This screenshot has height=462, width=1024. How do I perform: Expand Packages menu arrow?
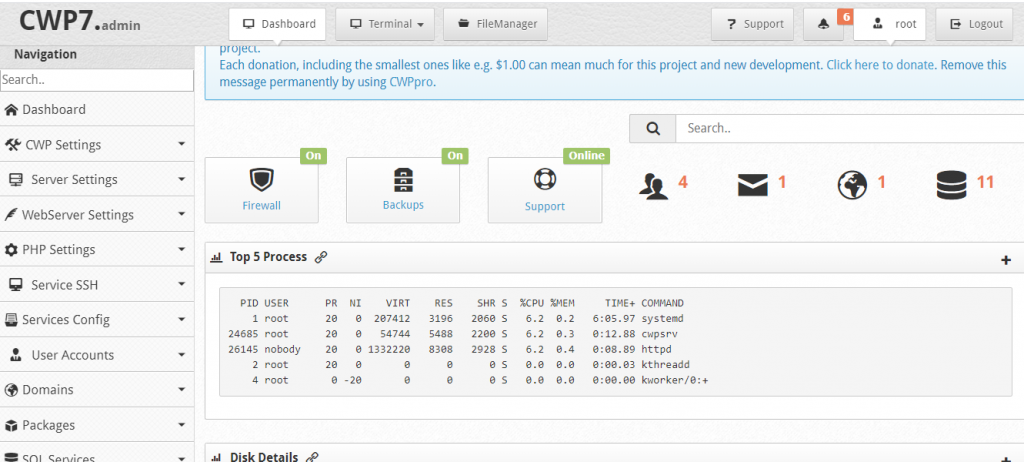(x=182, y=425)
